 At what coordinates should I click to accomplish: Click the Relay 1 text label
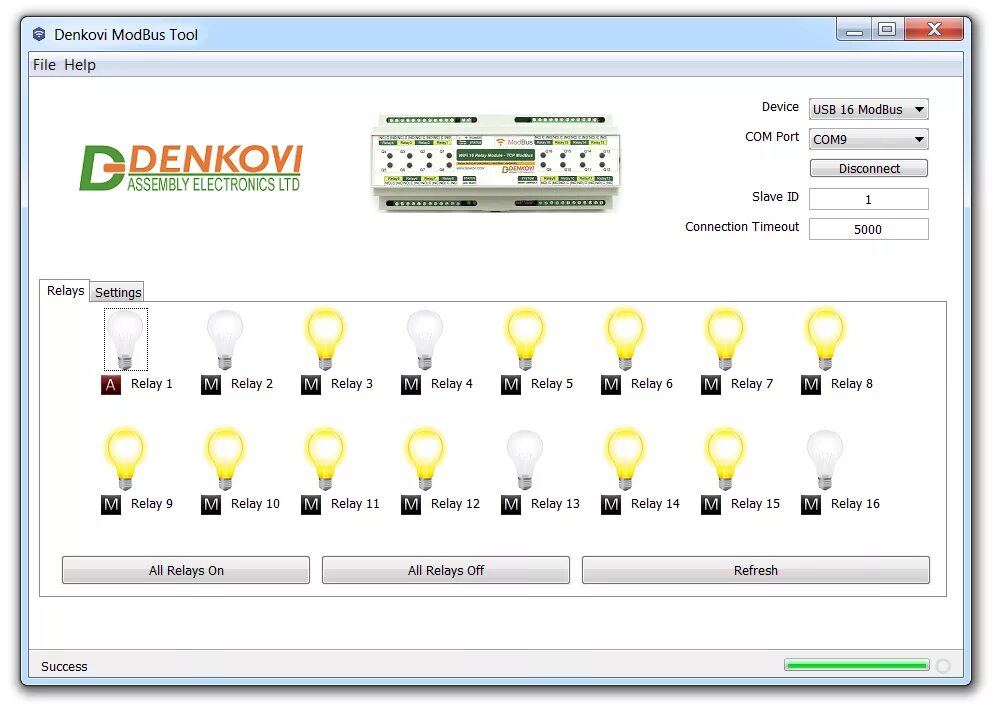(152, 384)
